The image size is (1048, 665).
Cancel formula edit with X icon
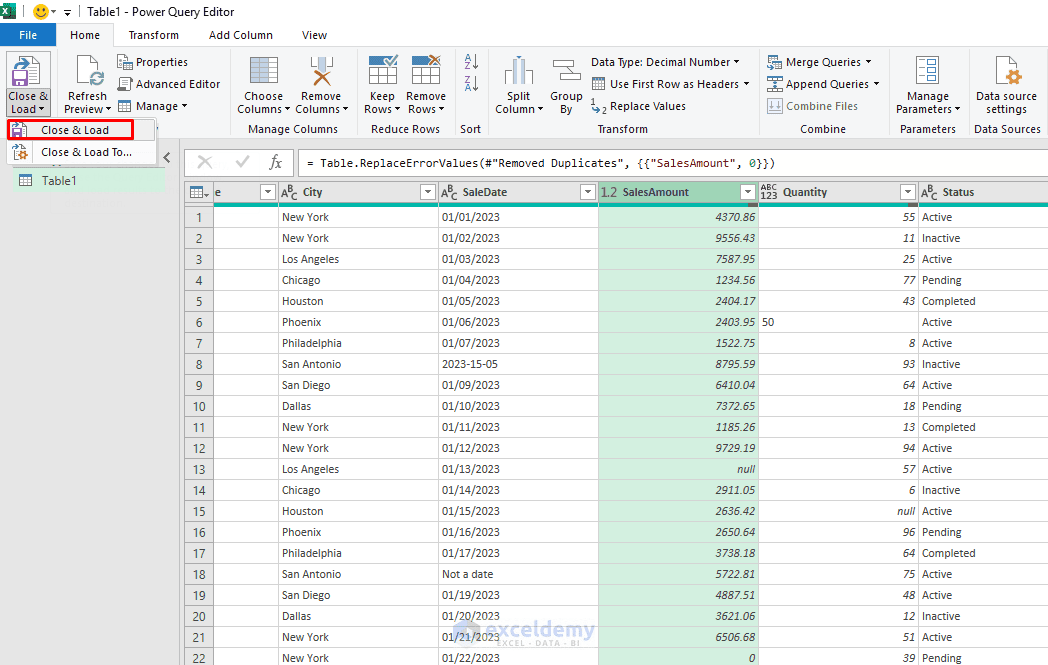tap(205, 162)
